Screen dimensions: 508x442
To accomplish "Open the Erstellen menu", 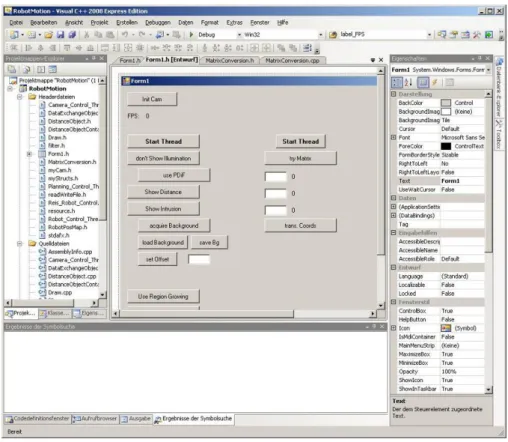I will coord(127,22).
